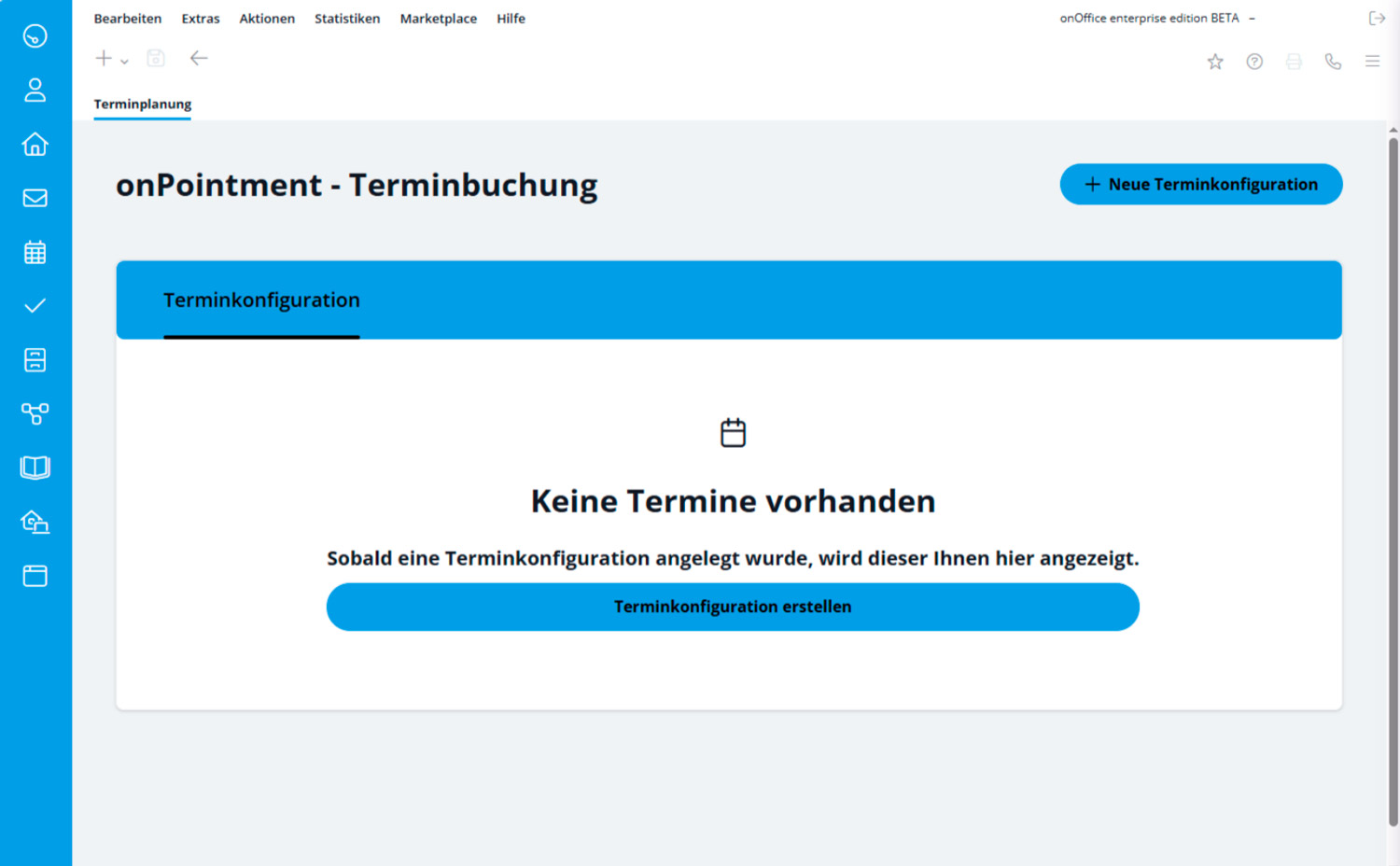This screenshot has height=866, width=1400.
Task: Open the Marketplace menu
Action: [438, 19]
